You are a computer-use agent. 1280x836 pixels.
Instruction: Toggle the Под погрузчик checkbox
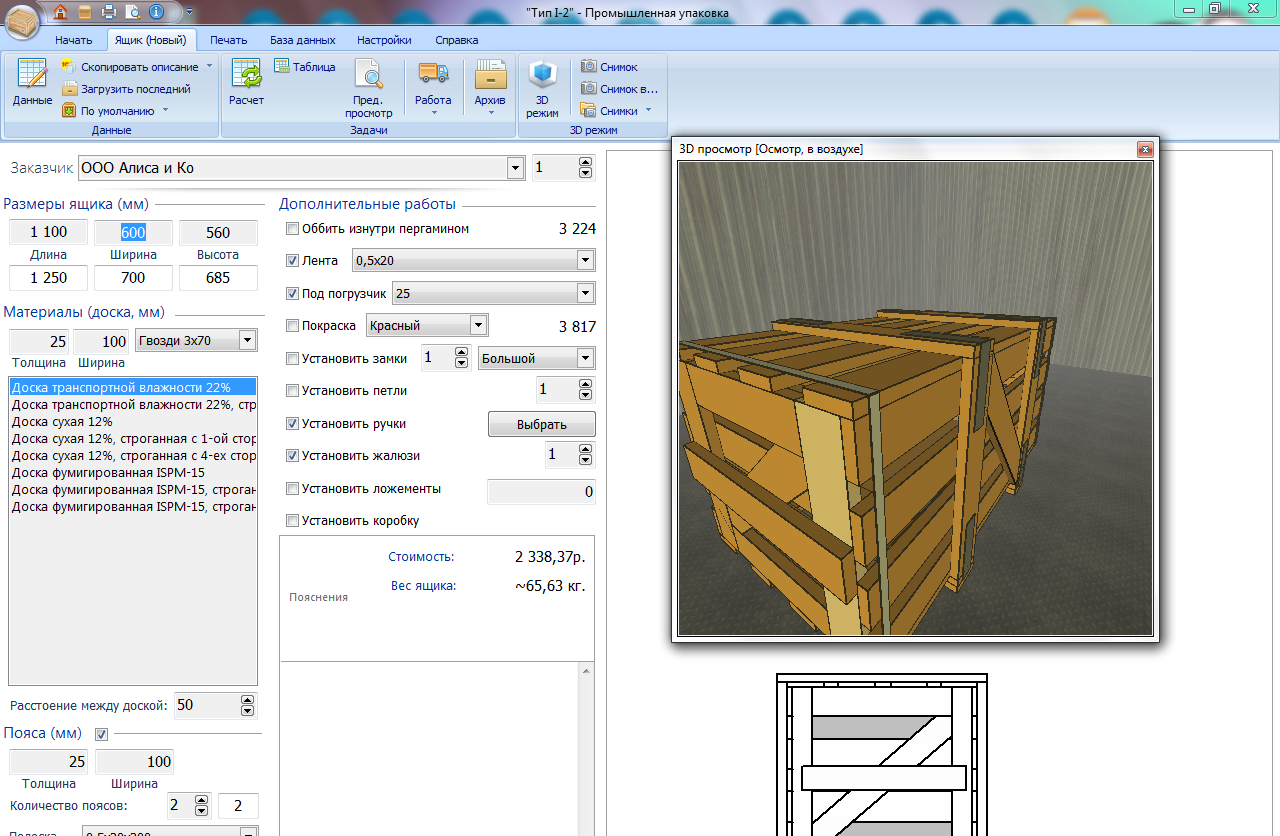[x=292, y=294]
